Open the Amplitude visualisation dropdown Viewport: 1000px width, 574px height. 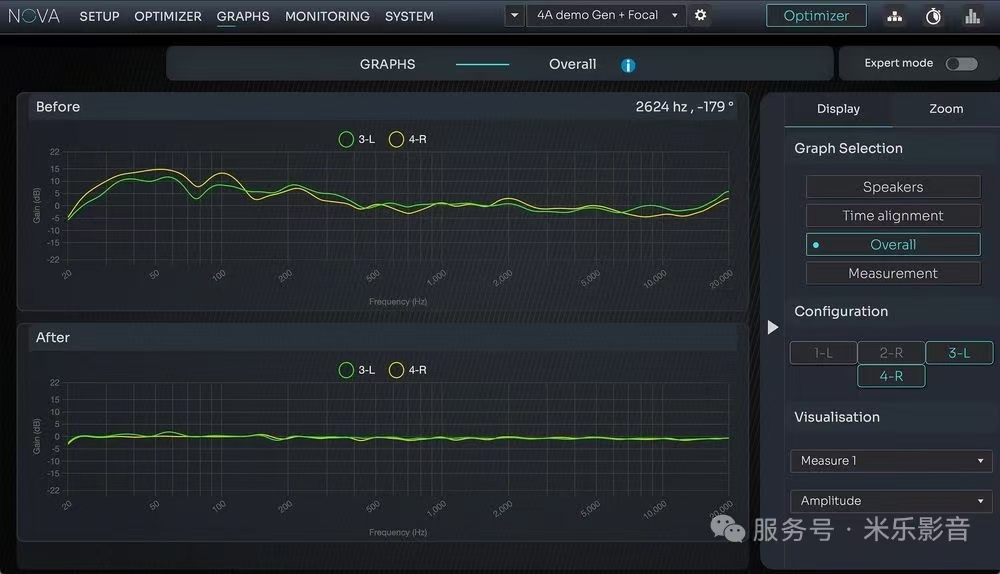click(x=892, y=501)
